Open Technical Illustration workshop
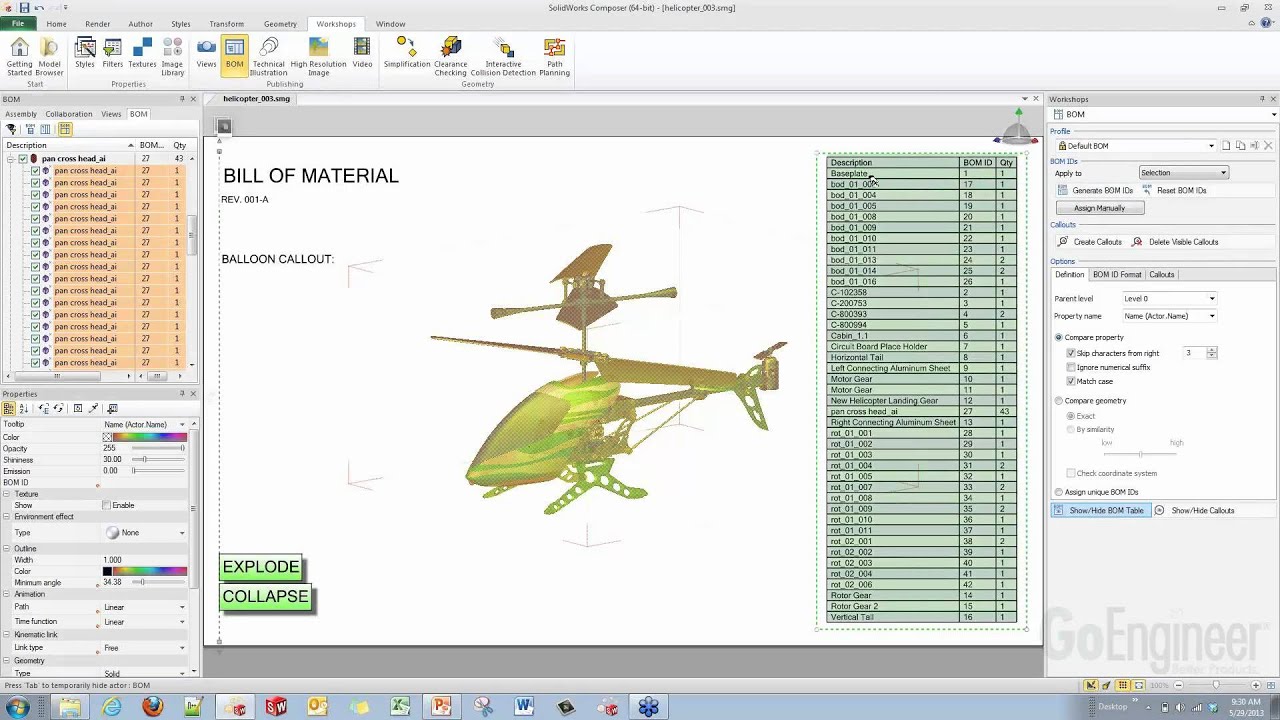Screen dimensions: 1280x720 [x=268, y=57]
